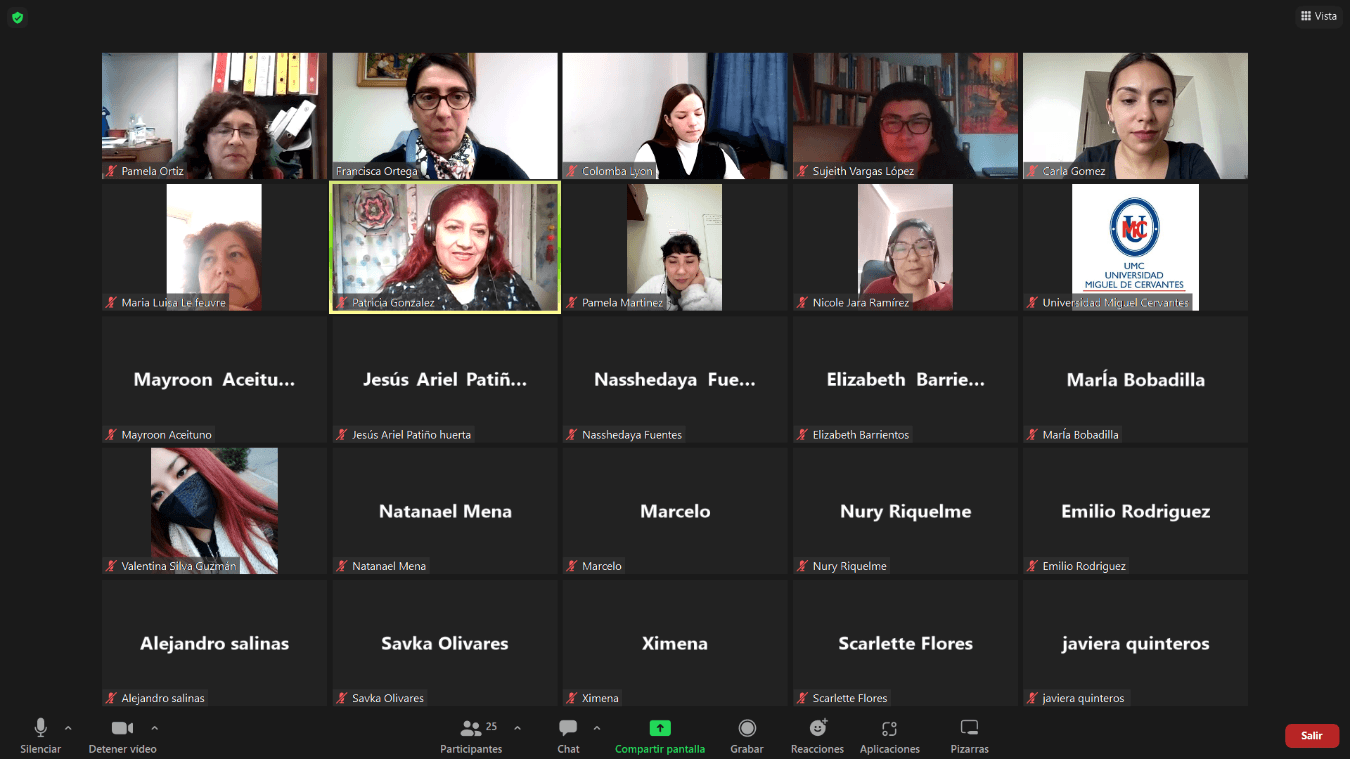Click the large 'Nasshedaya Fue...' name

pyautogui.click(x=675, y=380)
